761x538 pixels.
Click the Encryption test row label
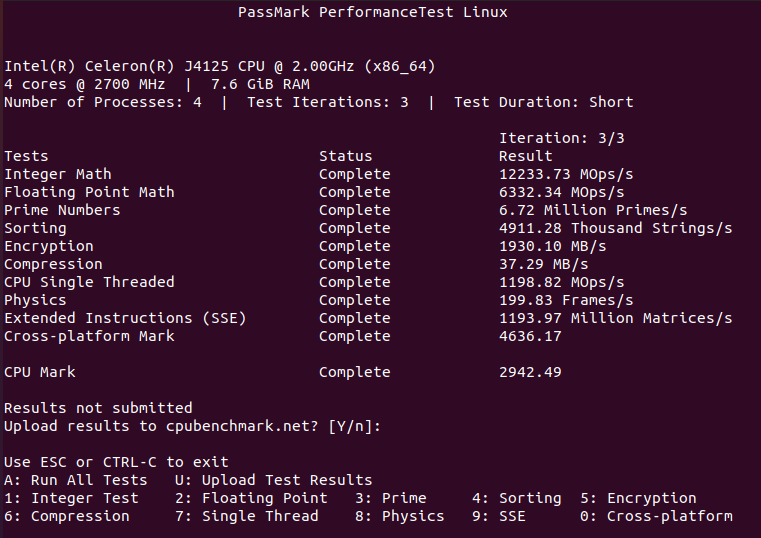tap(49, 246)
